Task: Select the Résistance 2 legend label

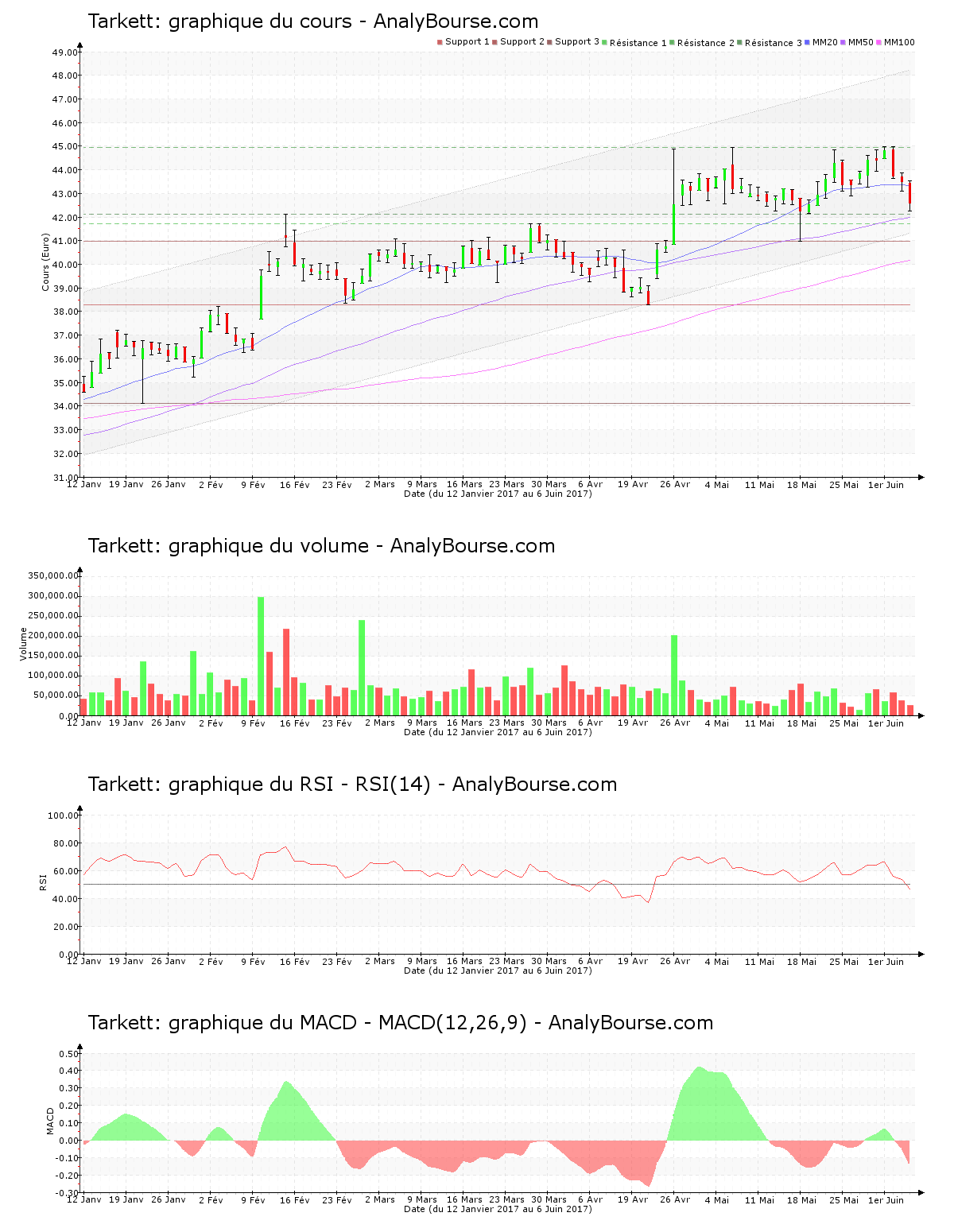Action: point(706,43)
